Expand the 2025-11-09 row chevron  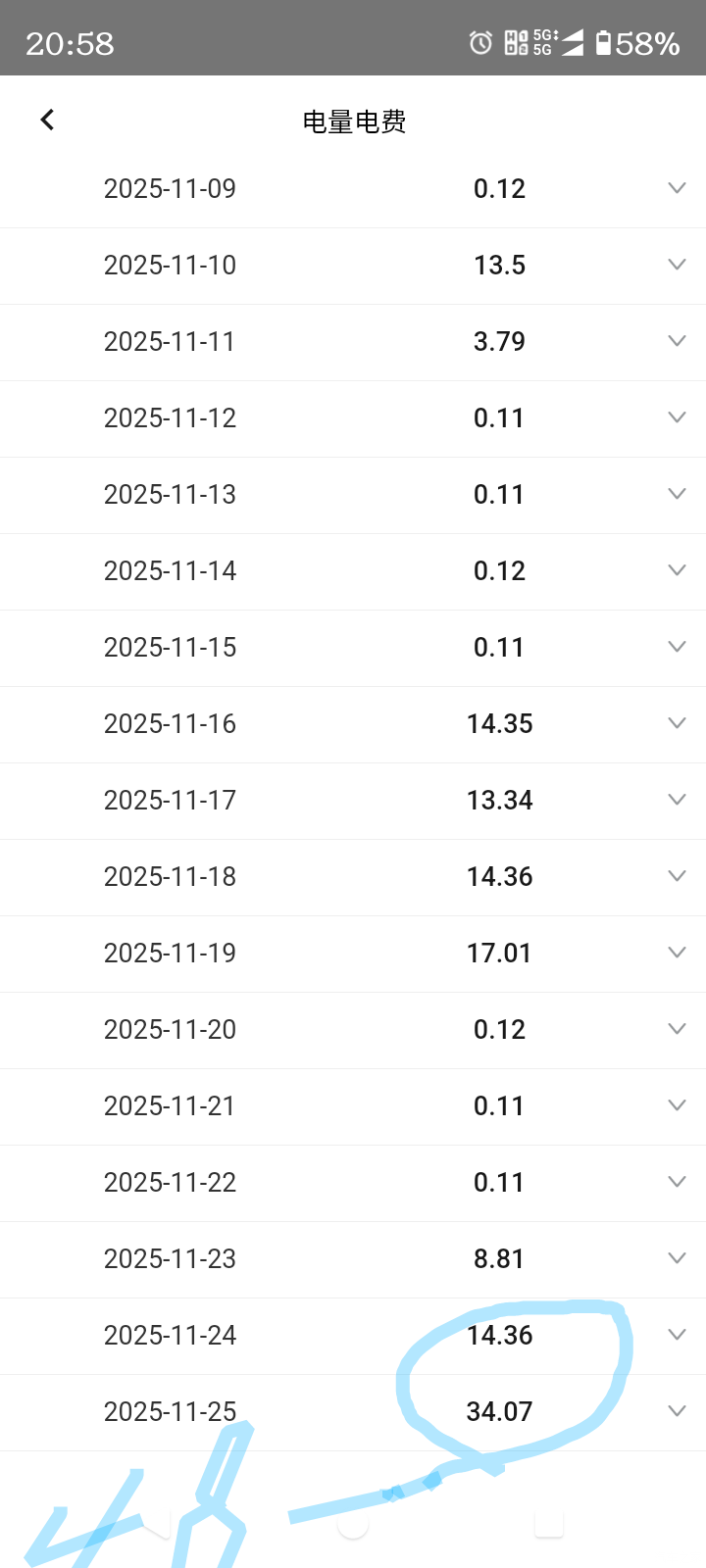point(677,188)
